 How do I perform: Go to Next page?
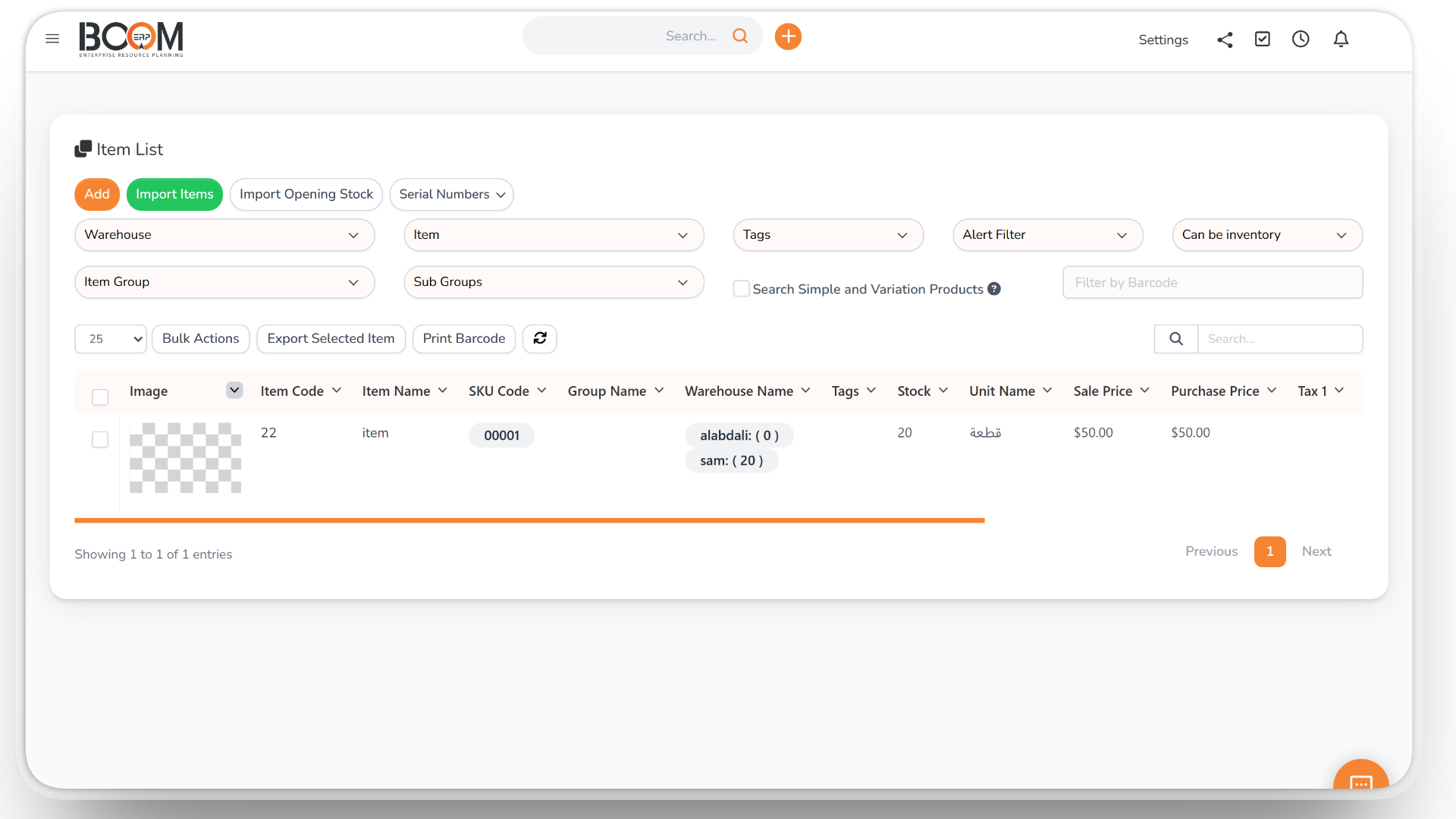point(1316,551)
